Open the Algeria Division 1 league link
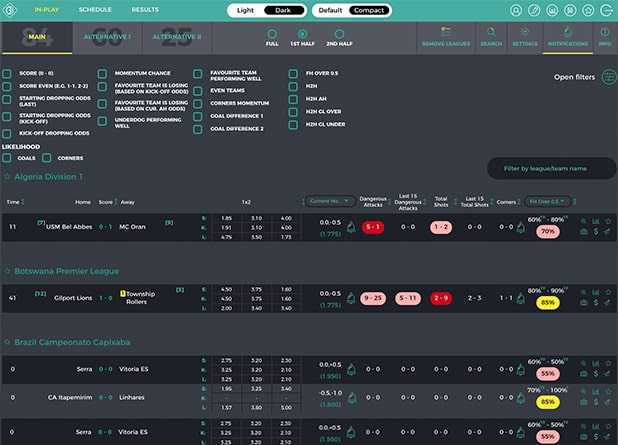 click(x=48, y=177)
